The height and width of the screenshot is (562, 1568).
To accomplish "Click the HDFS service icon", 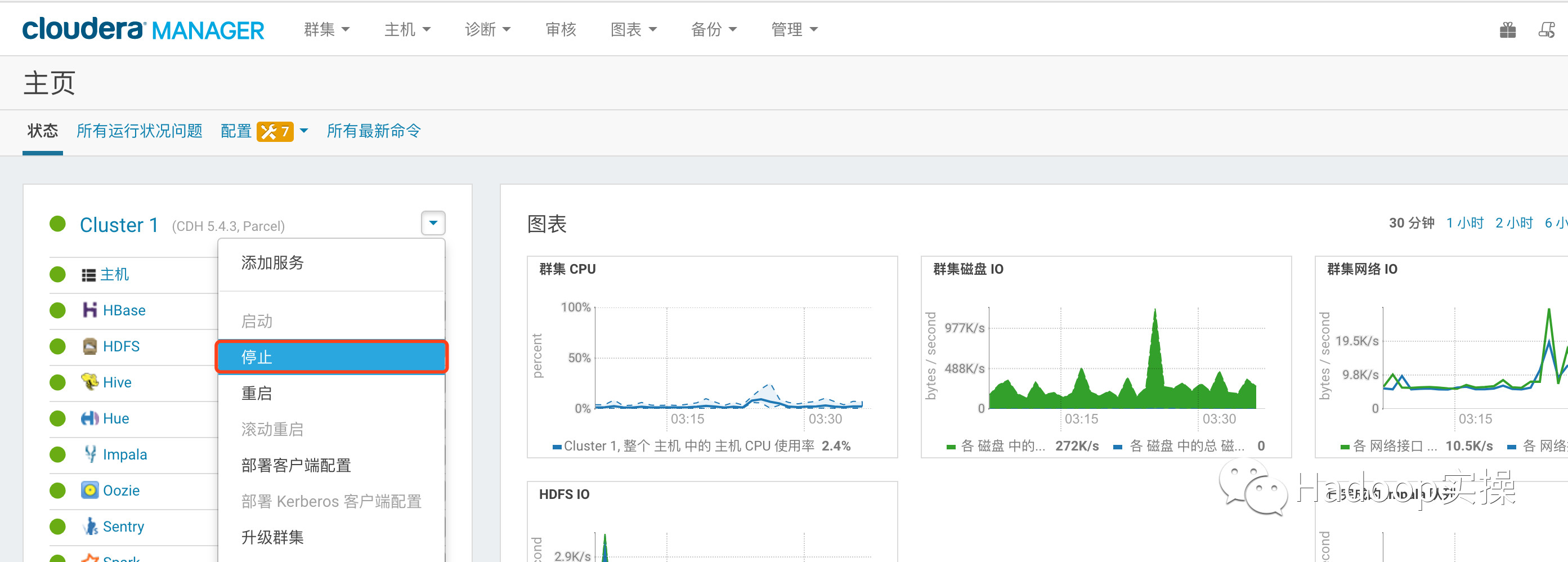I will tap(90, 346).
